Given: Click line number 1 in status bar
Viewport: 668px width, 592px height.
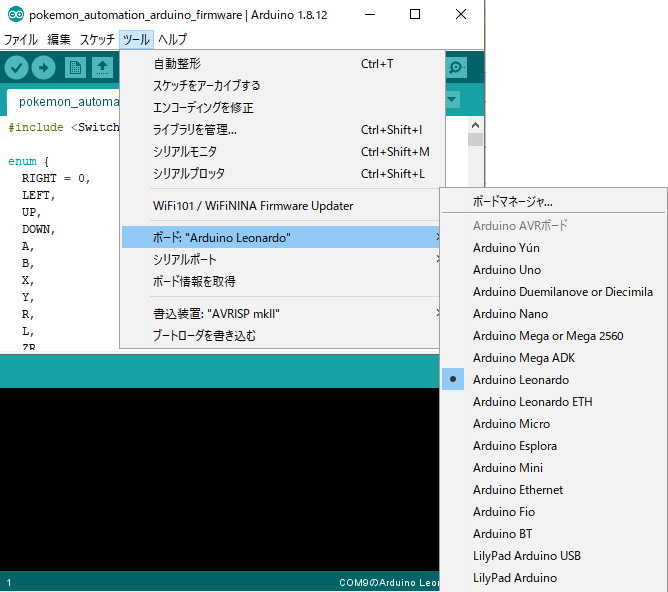Looking at the screenshot, I should pos(9,583).
